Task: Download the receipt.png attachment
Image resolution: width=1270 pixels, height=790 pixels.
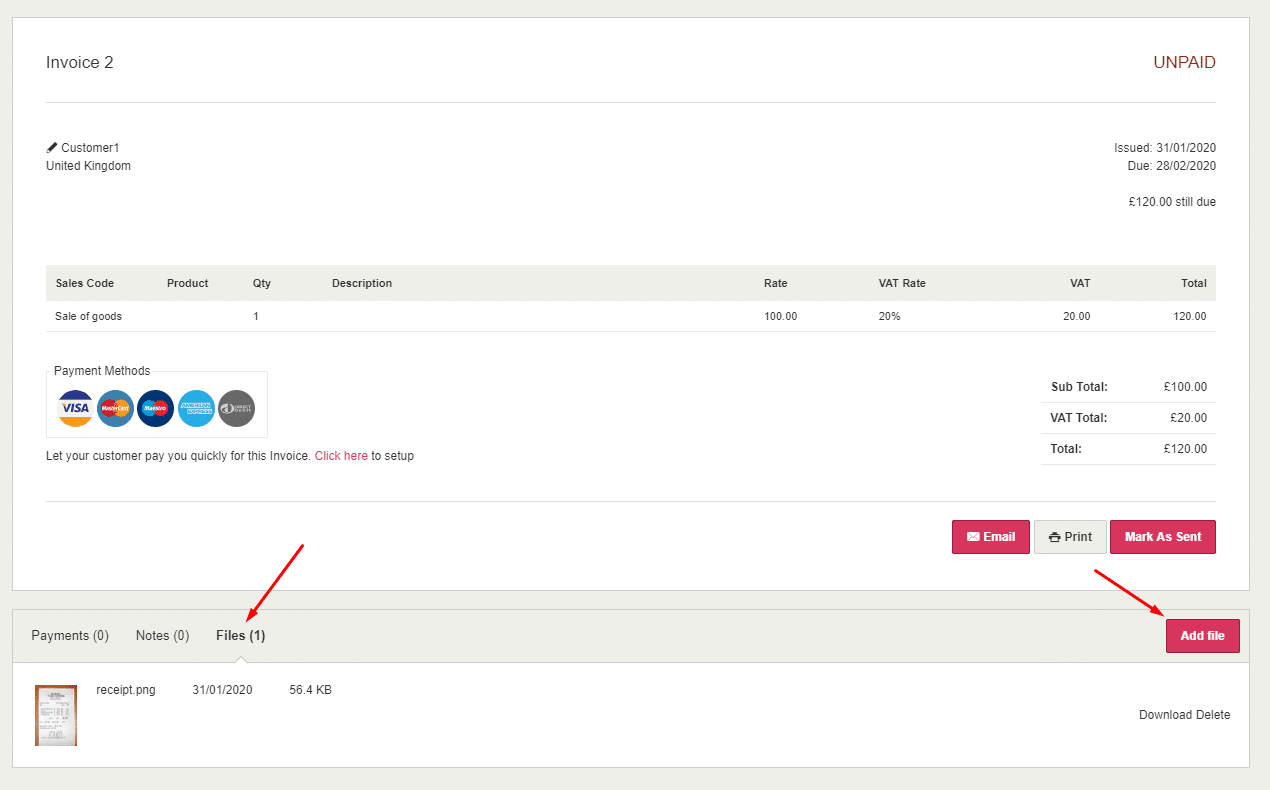Action: tap(1165, 715)
